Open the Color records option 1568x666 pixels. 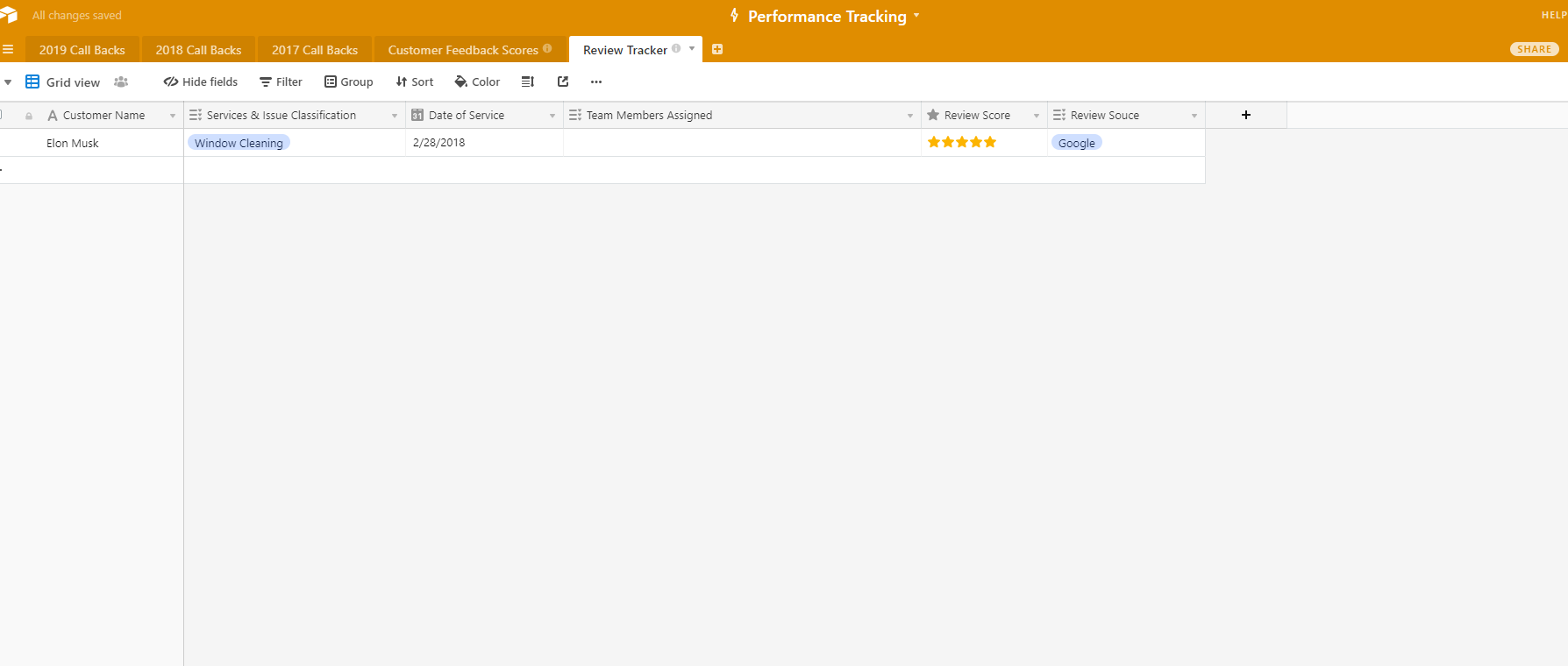477,82
